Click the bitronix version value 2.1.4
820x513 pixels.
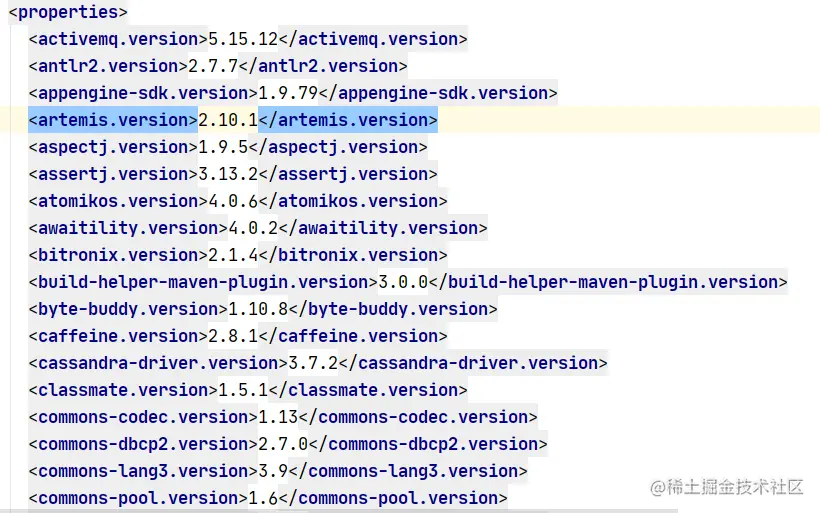point(228,256)
